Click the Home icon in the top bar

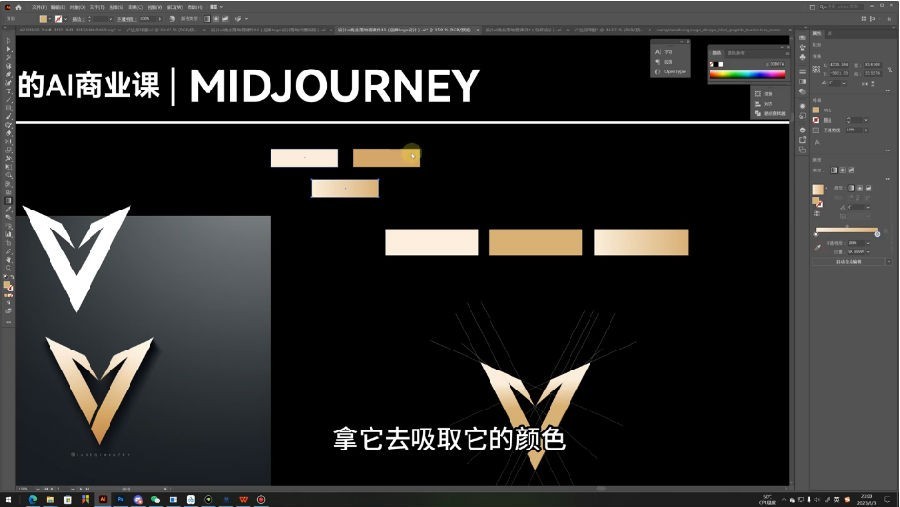[x=18, y=7]
